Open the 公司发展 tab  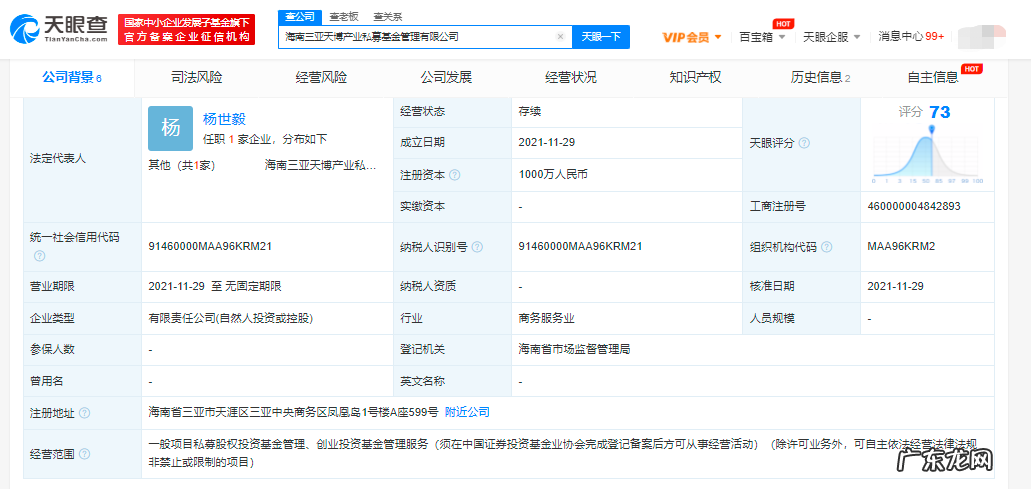(446, 78)
